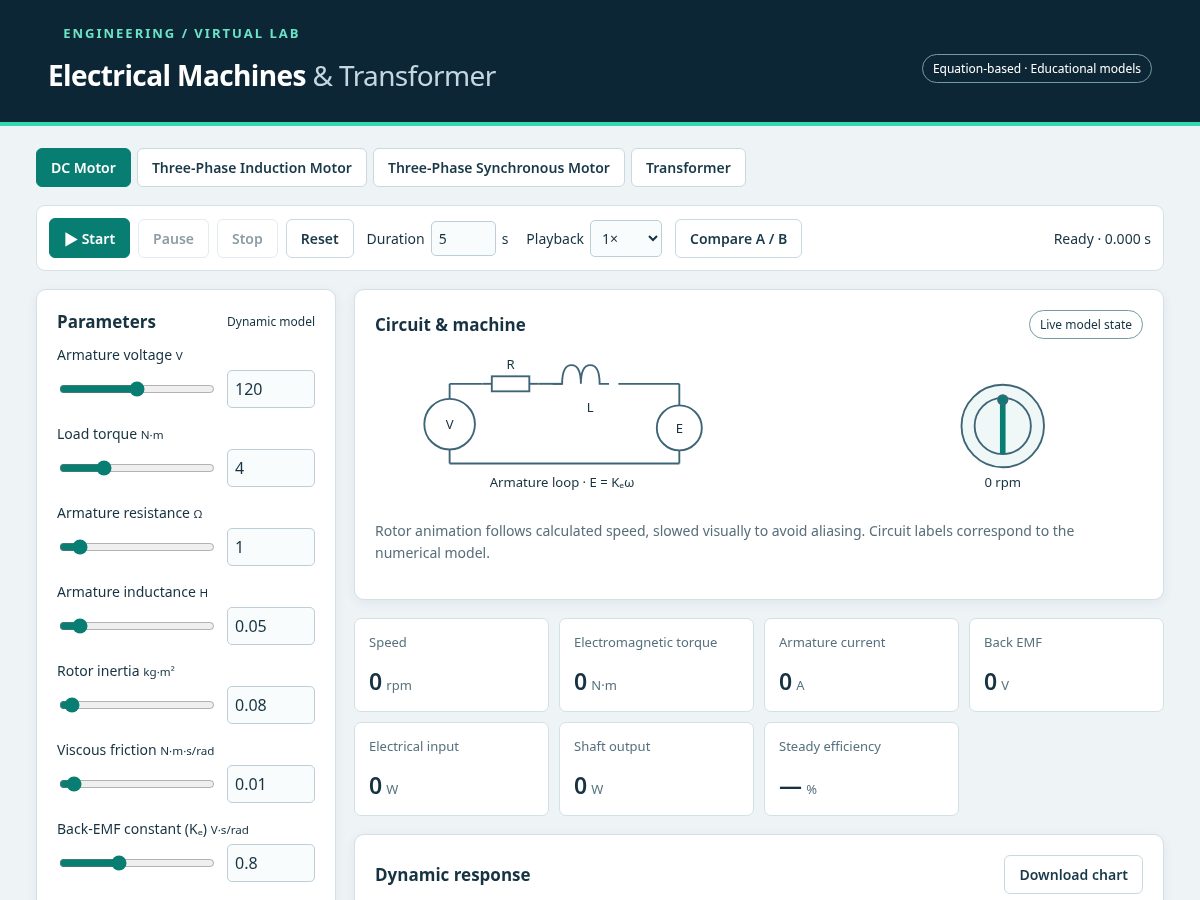Click the back-EMF E circuit symbol
The width and height of the screenshot is (1200, 900).
coord(679,429)
